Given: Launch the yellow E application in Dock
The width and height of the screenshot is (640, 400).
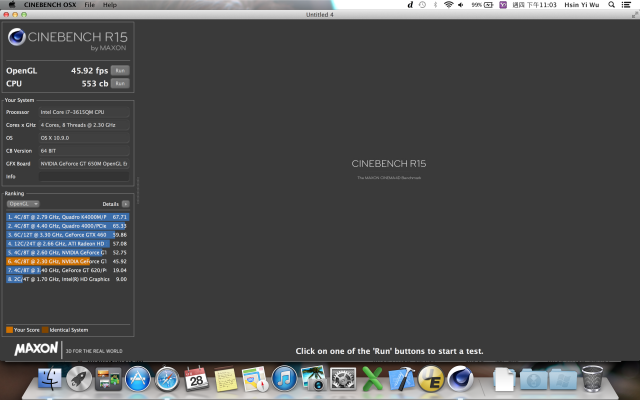Looking at the screenshot, I should point(431,378).
